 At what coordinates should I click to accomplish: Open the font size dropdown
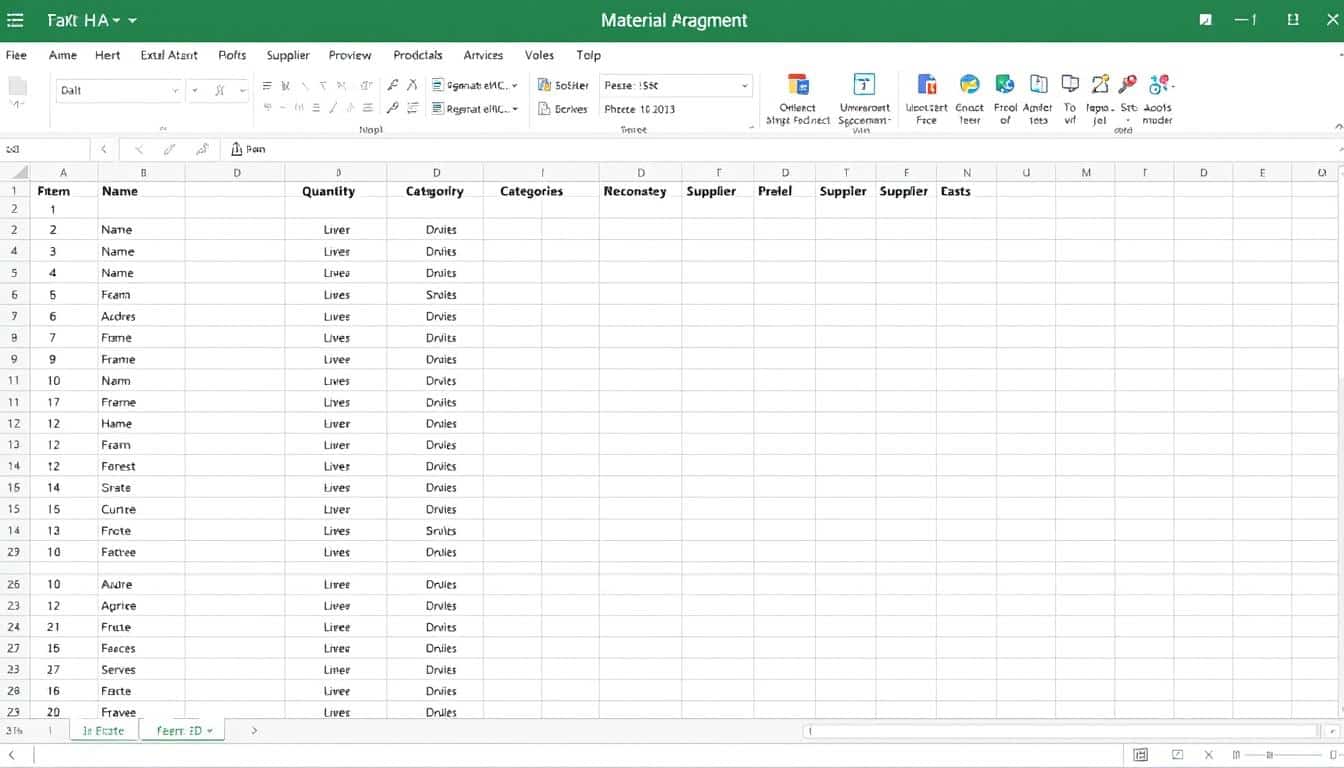(x=240, y=90)
